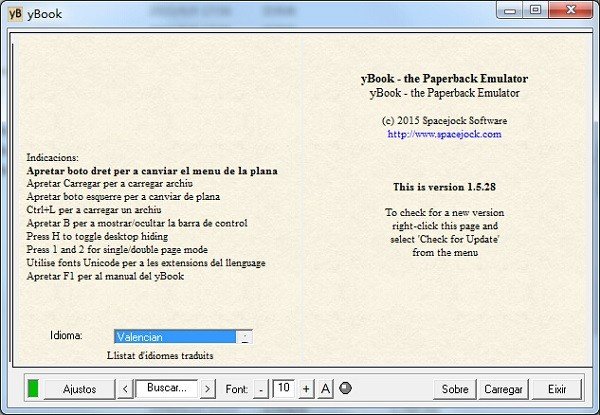Click 'select 'Check for Update'' text line
The image size is (600, 415).
445,239
